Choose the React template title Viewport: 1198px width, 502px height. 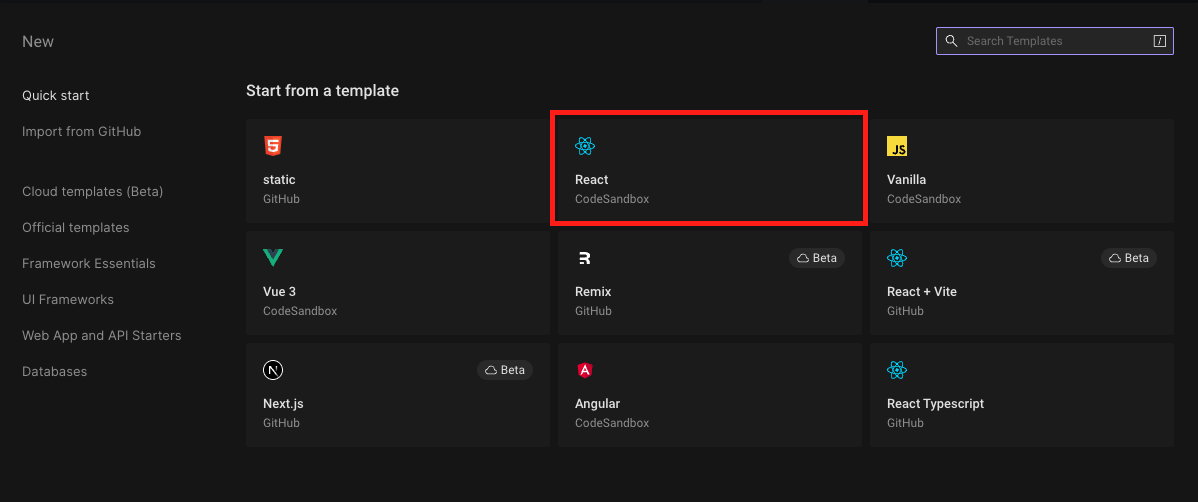(x=592, y=180)
